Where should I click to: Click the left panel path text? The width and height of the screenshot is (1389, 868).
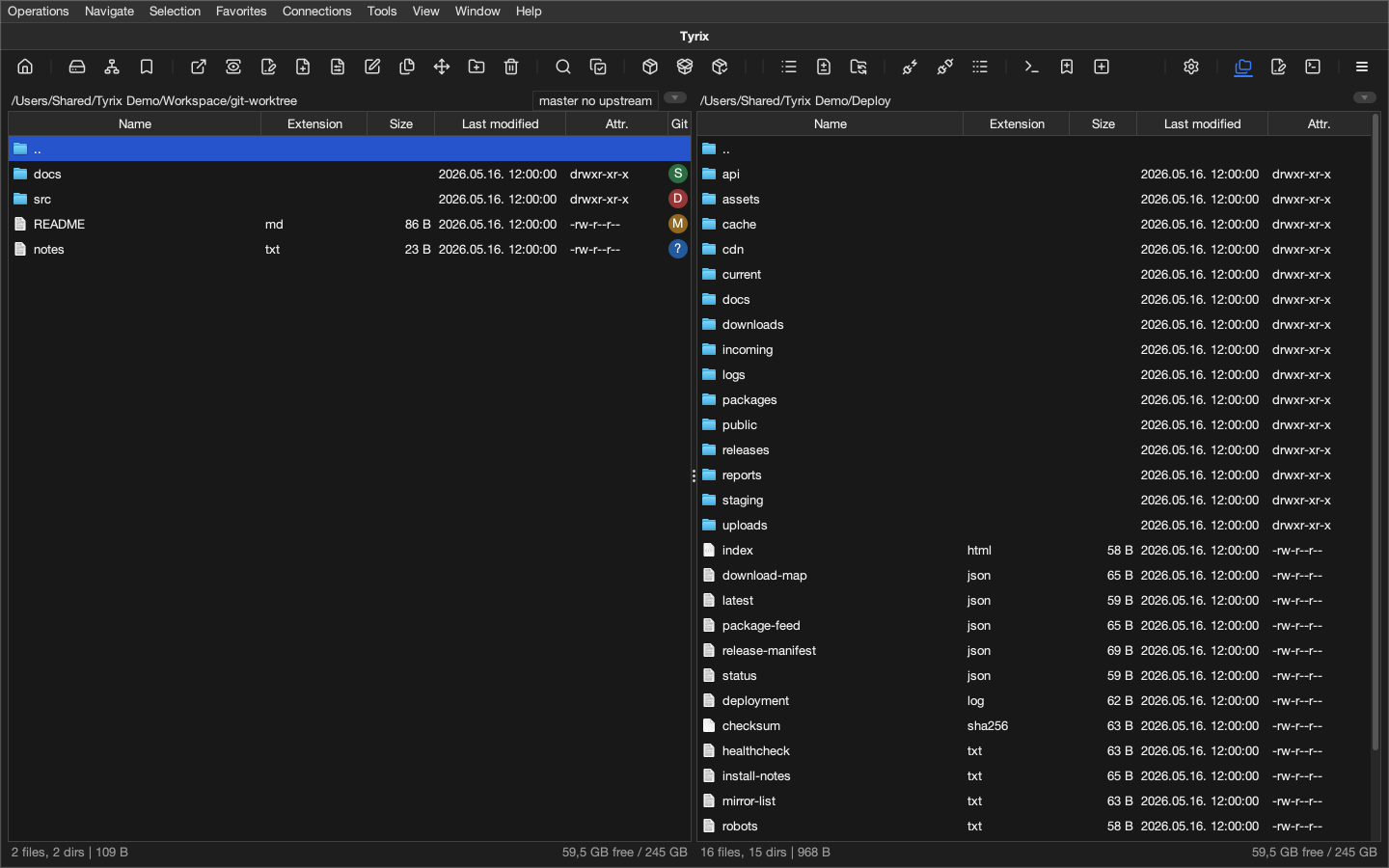[x=154, y=100]
